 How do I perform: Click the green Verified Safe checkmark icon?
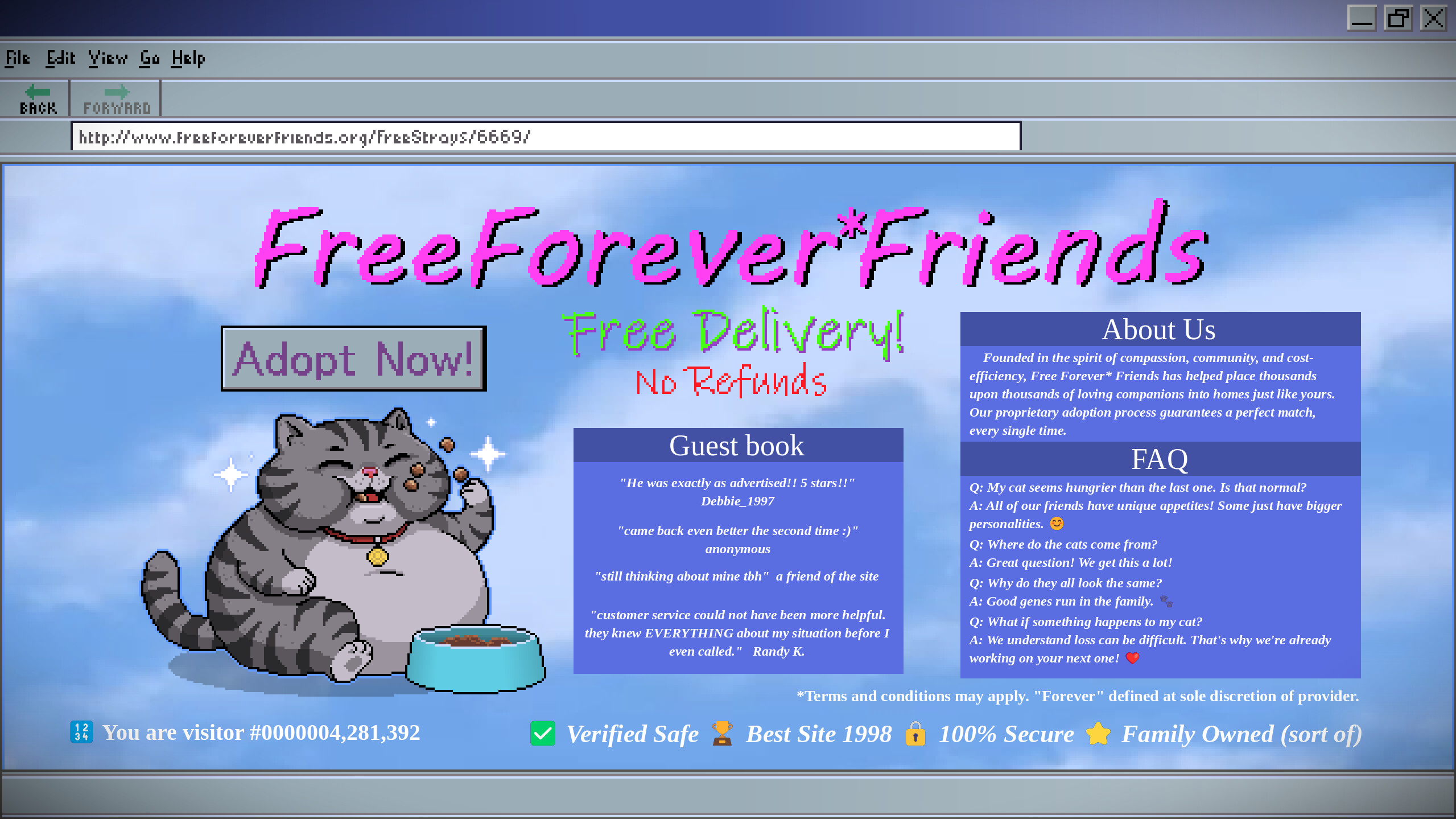point(543,733)
